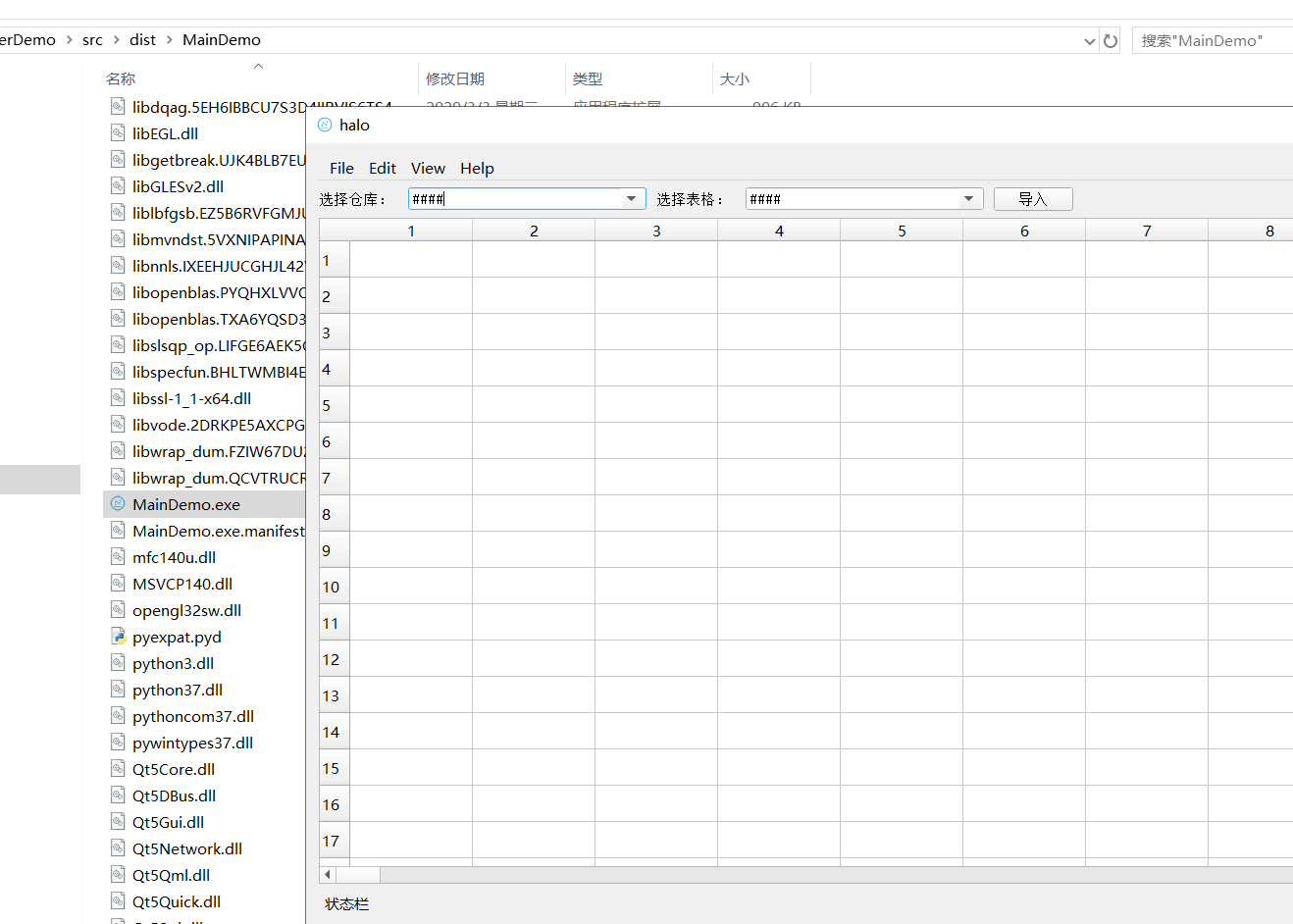Click the 状态栏 status bar text
The width and height of the screenshot is (1293, 924).
tap(347, 903)
